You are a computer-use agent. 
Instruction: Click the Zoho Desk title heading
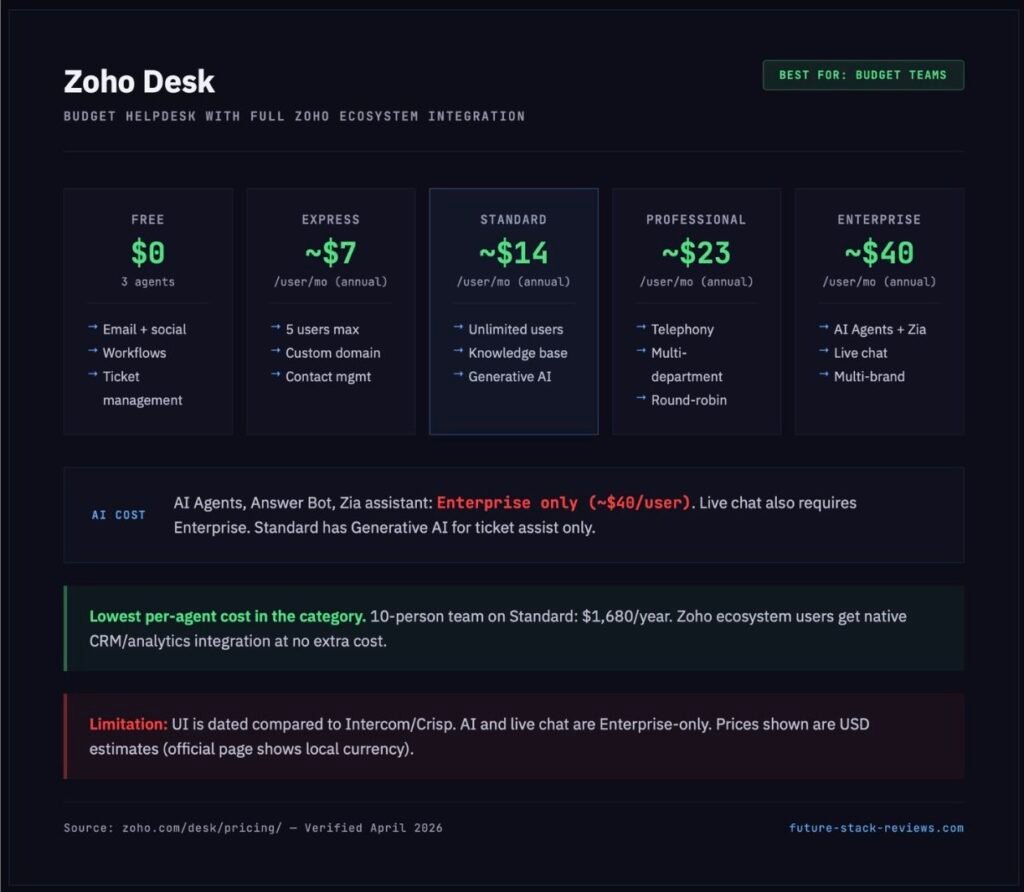(x=138, y=82)
